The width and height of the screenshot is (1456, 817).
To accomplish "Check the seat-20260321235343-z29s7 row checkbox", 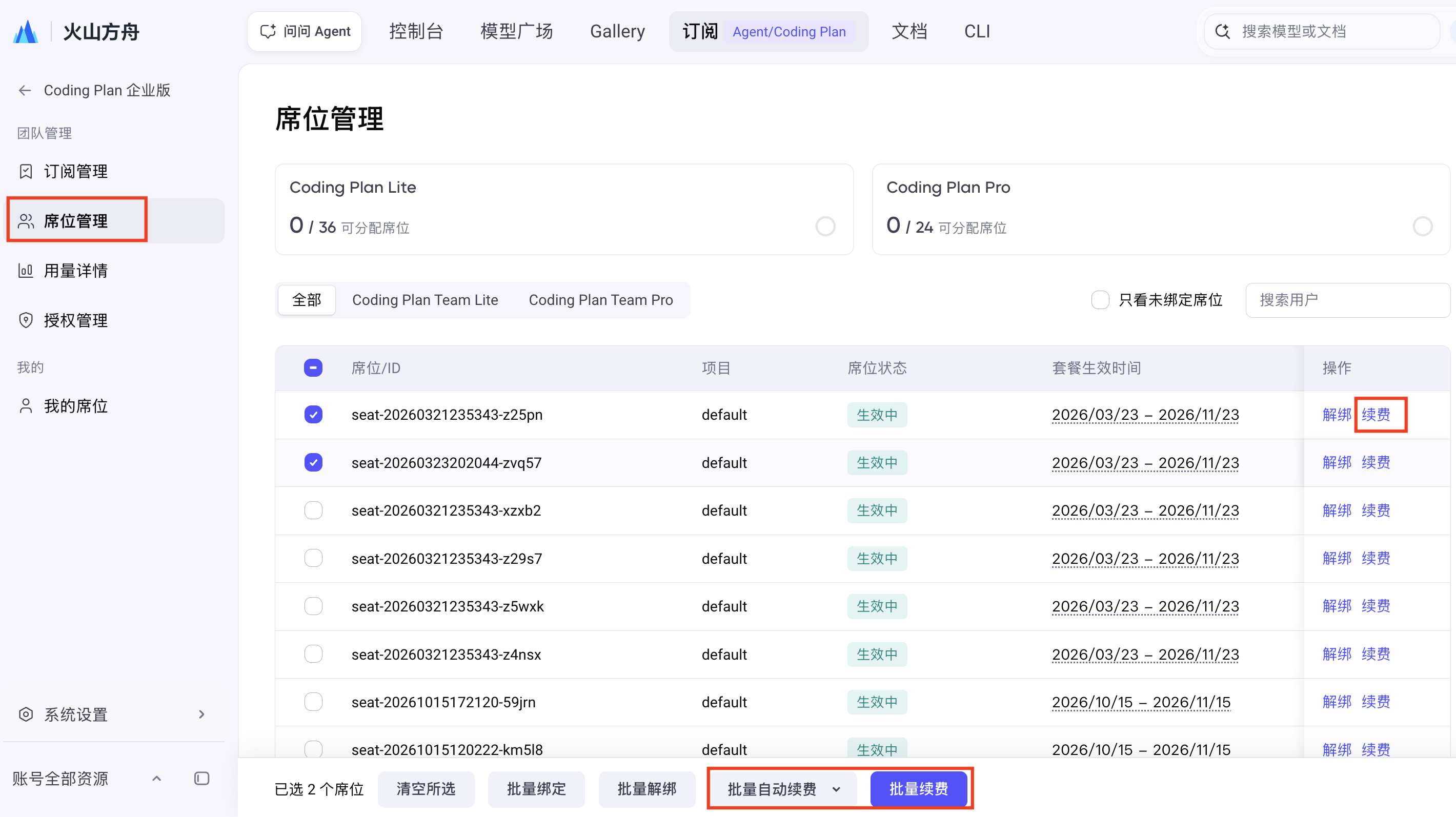I will [313, 558].
